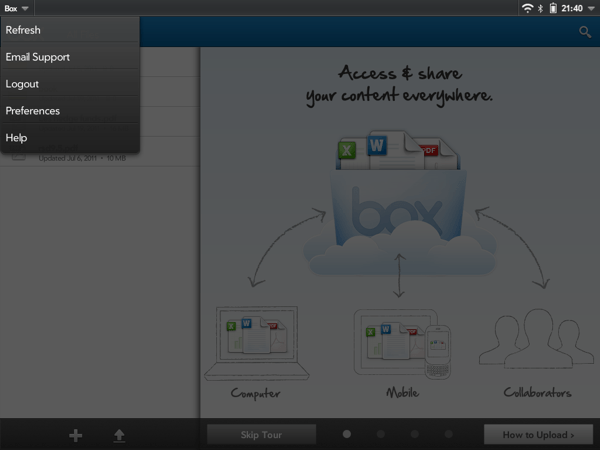The image size is (600, 450).
Task: Open the search magnifier icon
Action: [585, 32]
